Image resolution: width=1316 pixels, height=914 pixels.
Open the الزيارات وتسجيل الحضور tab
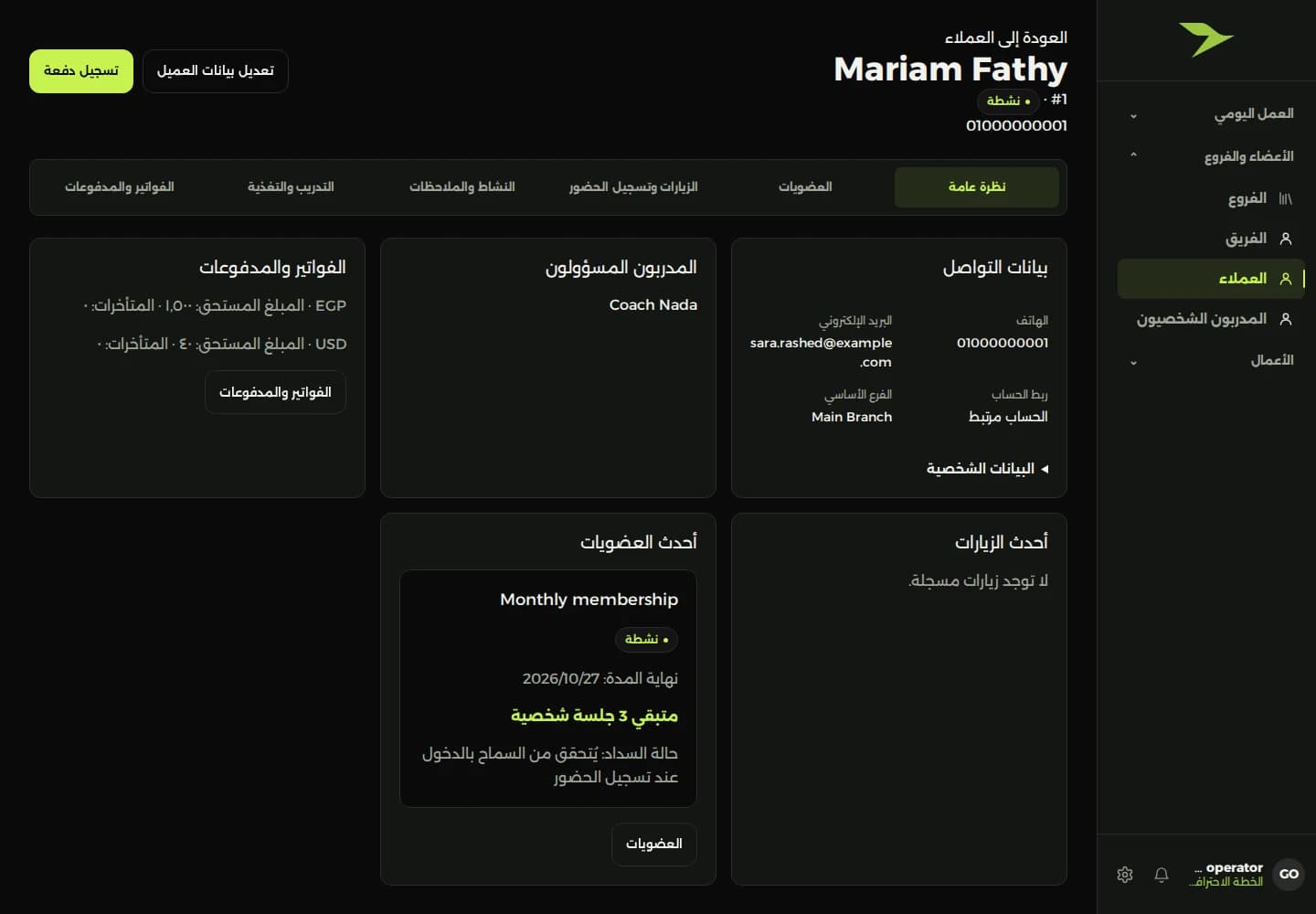pos(633,187)
